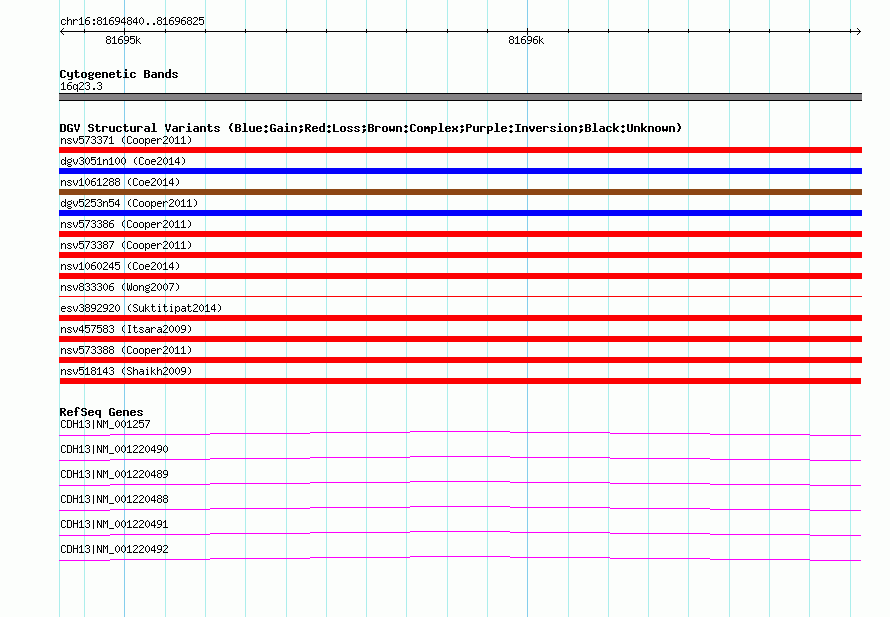Click the RefSeq Genes track heading
This screenshot has width=890, height=617.
pyautogui.click(x=102, y=412)
